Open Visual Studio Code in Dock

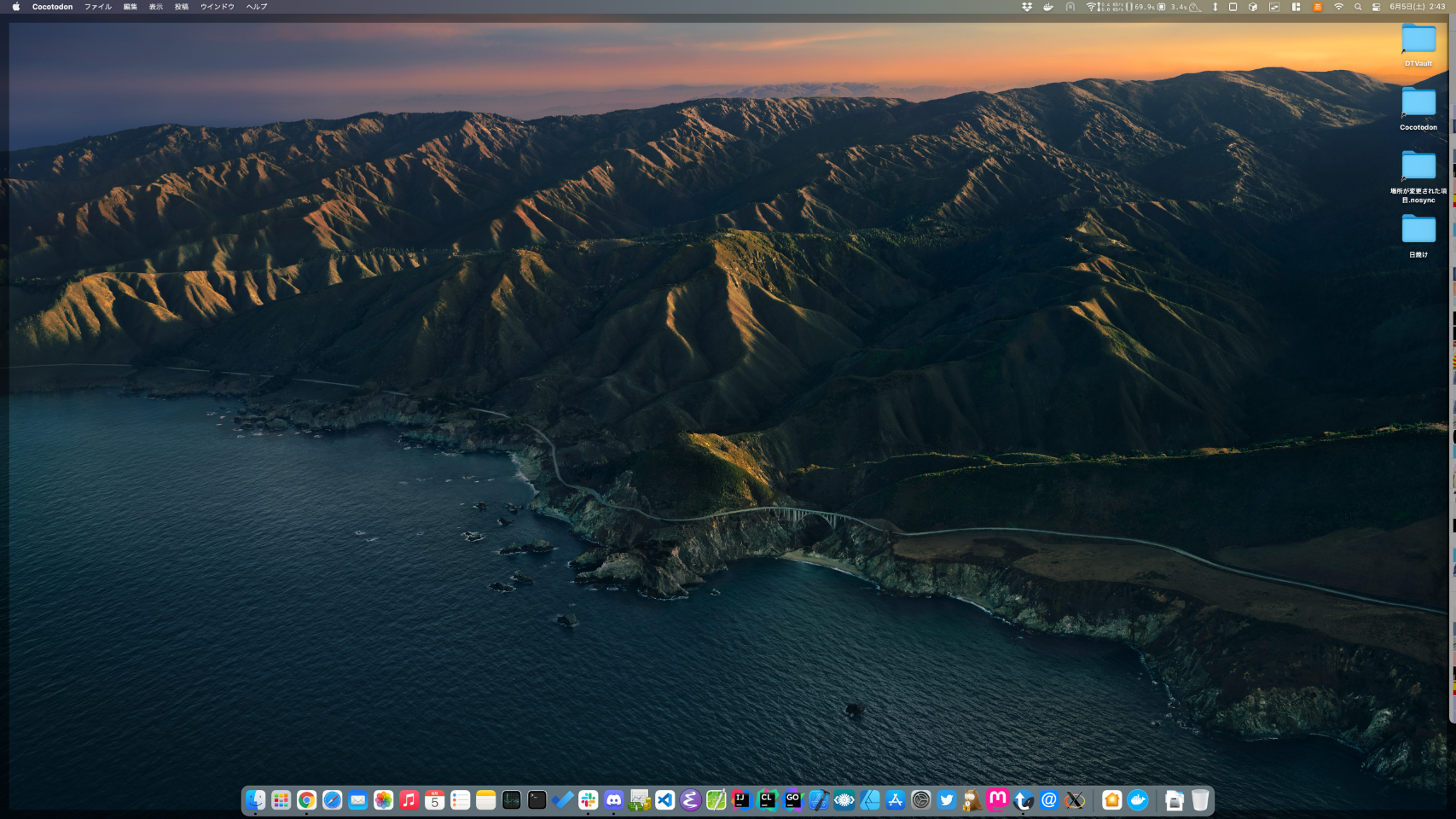664,799
